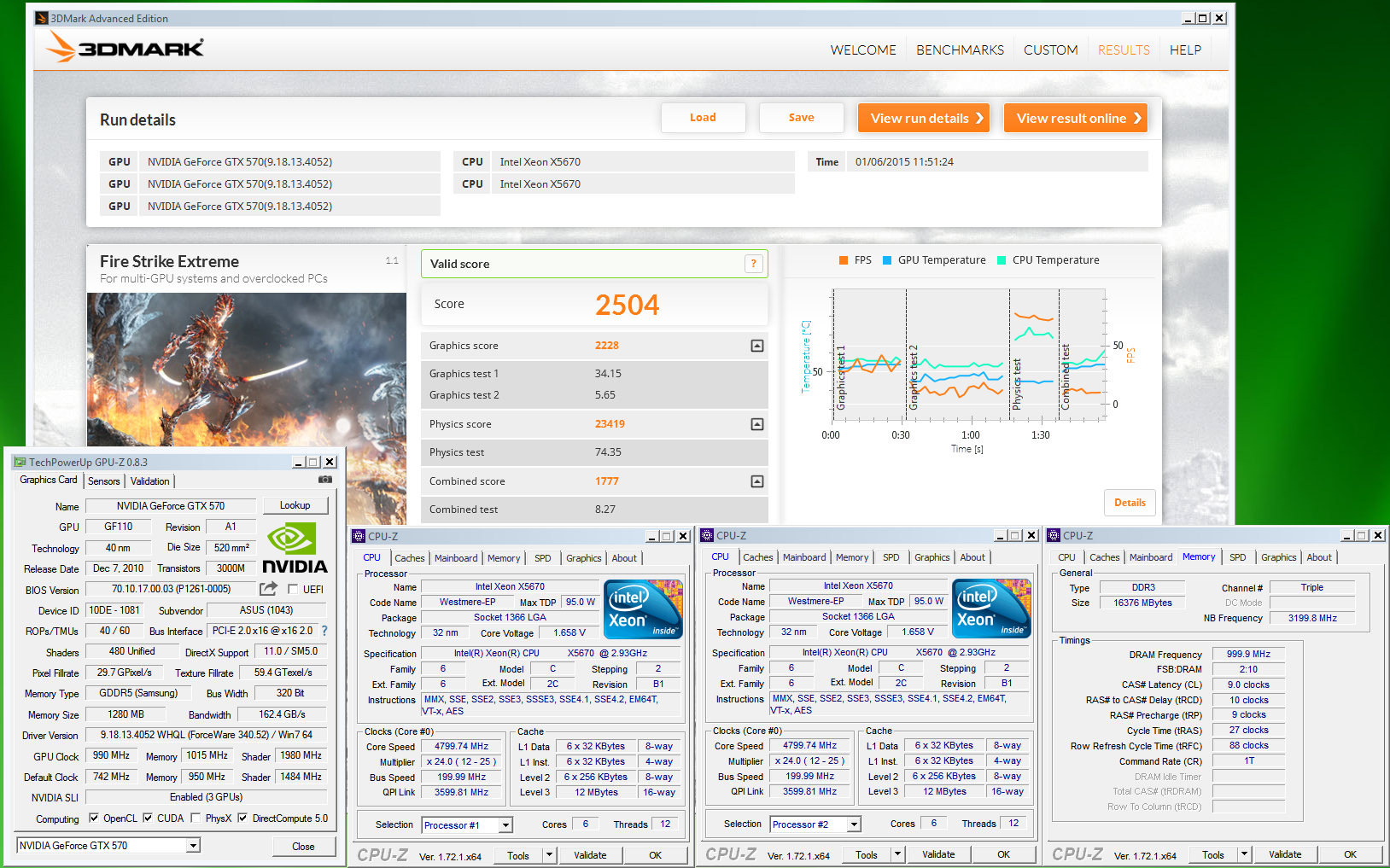Viewport: 1390px width, 868px height.
Task: Open the CUSTOM menu in 3DMark
Action: (x=1050, y=50)
